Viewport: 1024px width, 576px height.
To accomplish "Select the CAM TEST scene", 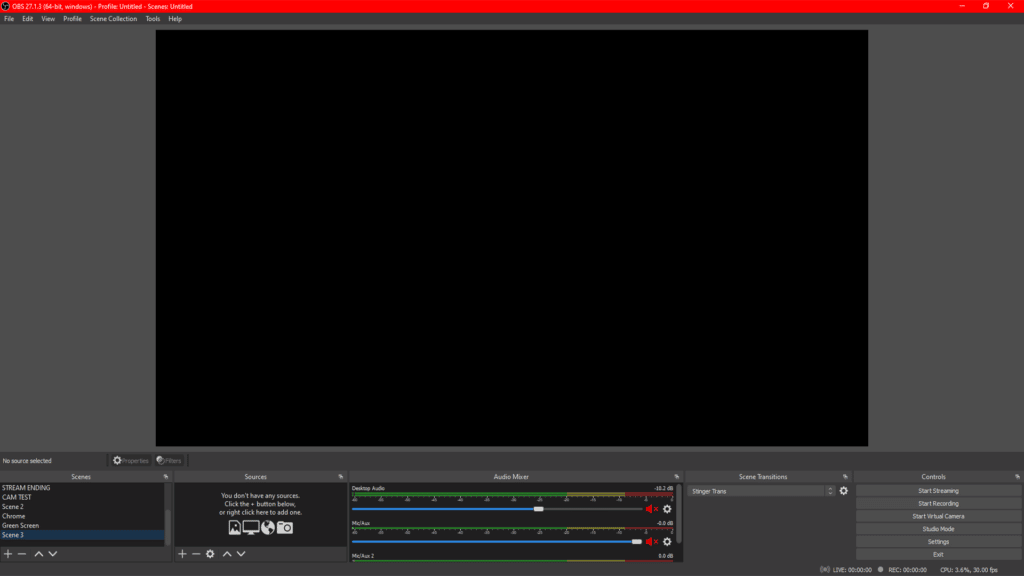I will 17,497.
